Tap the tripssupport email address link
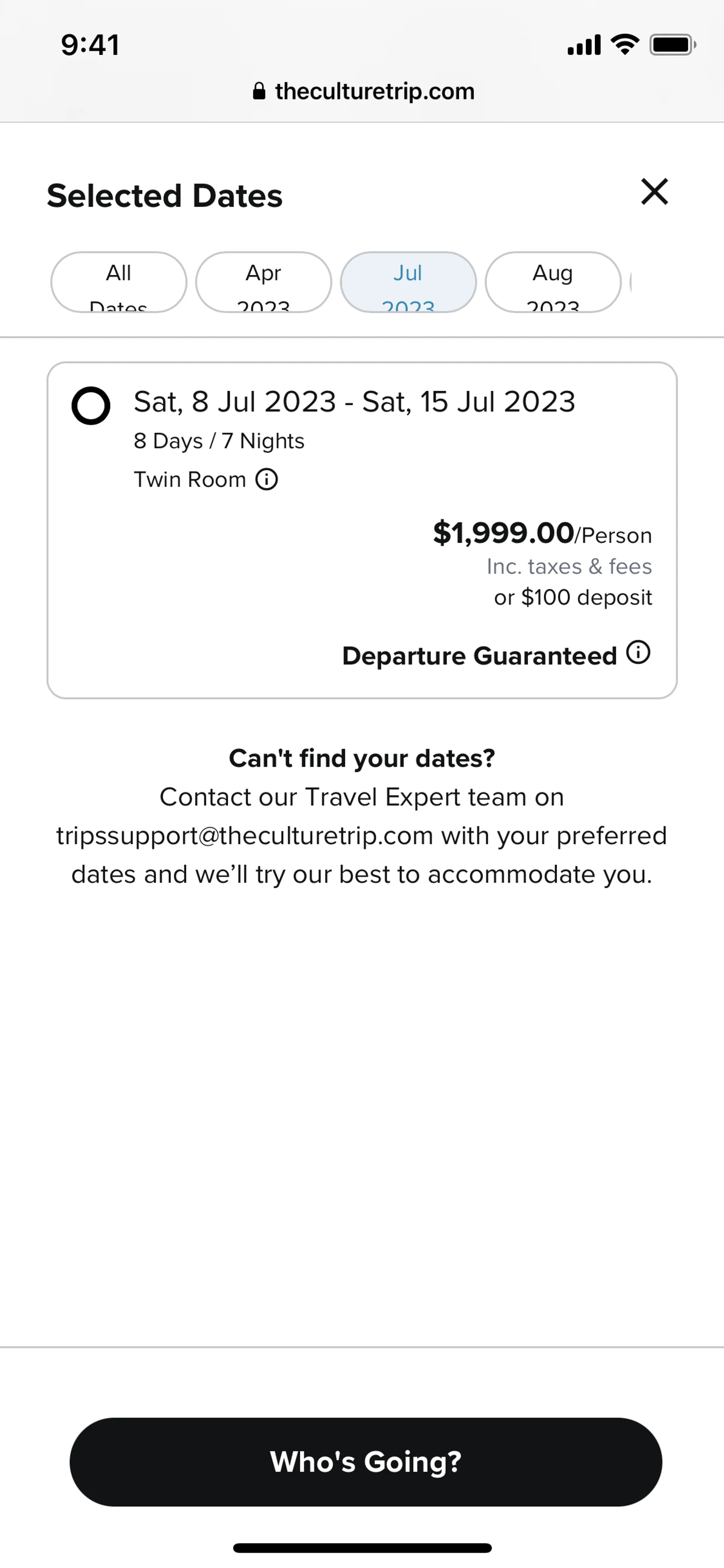Image resolution: width=724 pixels, height=1568 pixels. pyautogui.click(x=245, y=836)
